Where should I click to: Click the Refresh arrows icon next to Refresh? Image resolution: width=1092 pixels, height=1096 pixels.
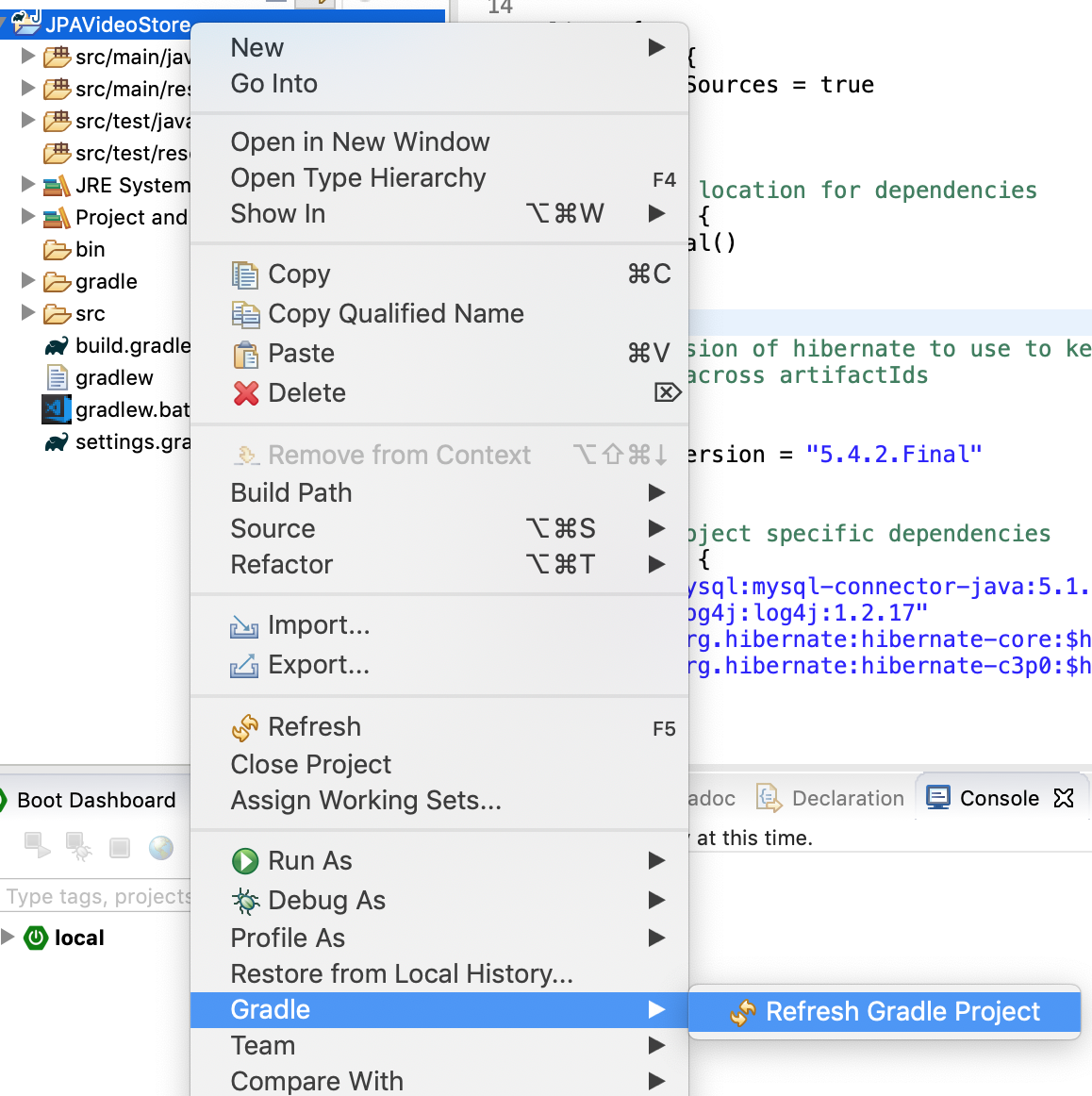[x=244, y=726]
